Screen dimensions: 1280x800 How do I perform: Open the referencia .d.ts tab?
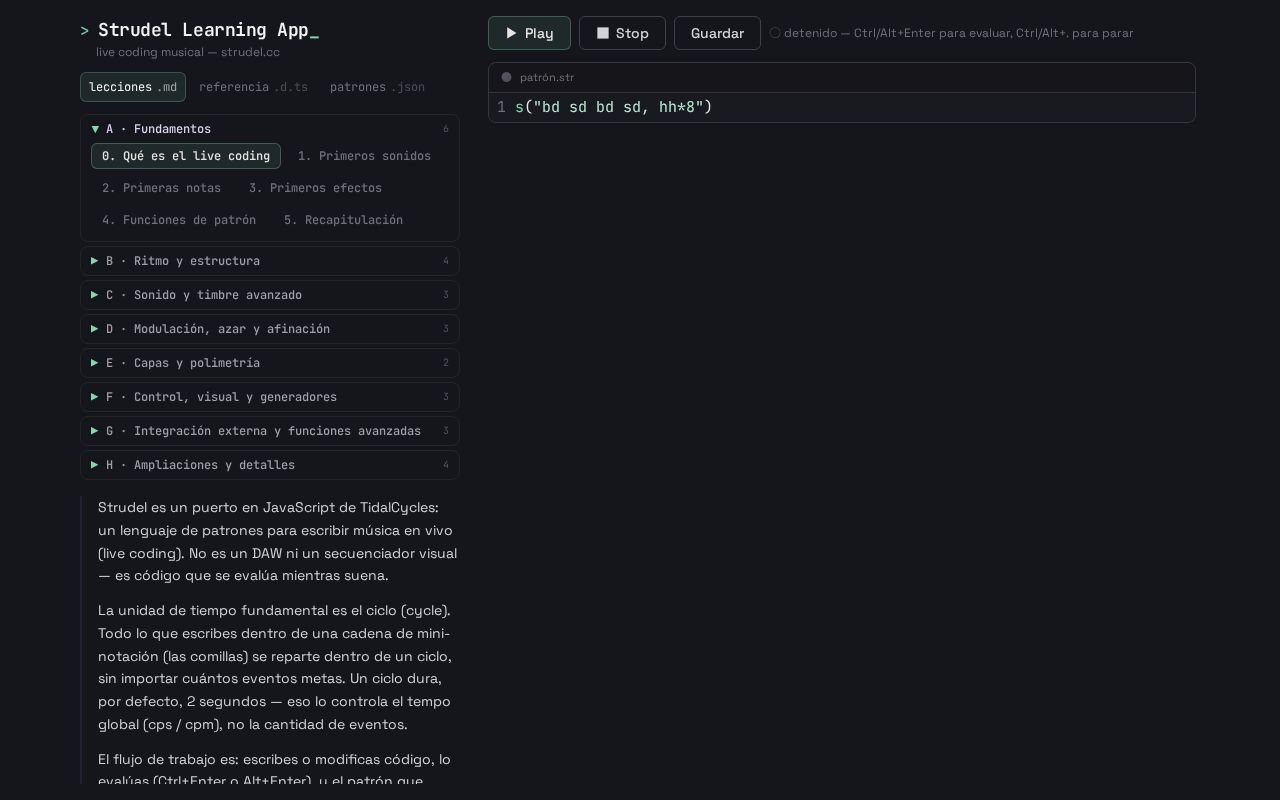click(253, 87)
